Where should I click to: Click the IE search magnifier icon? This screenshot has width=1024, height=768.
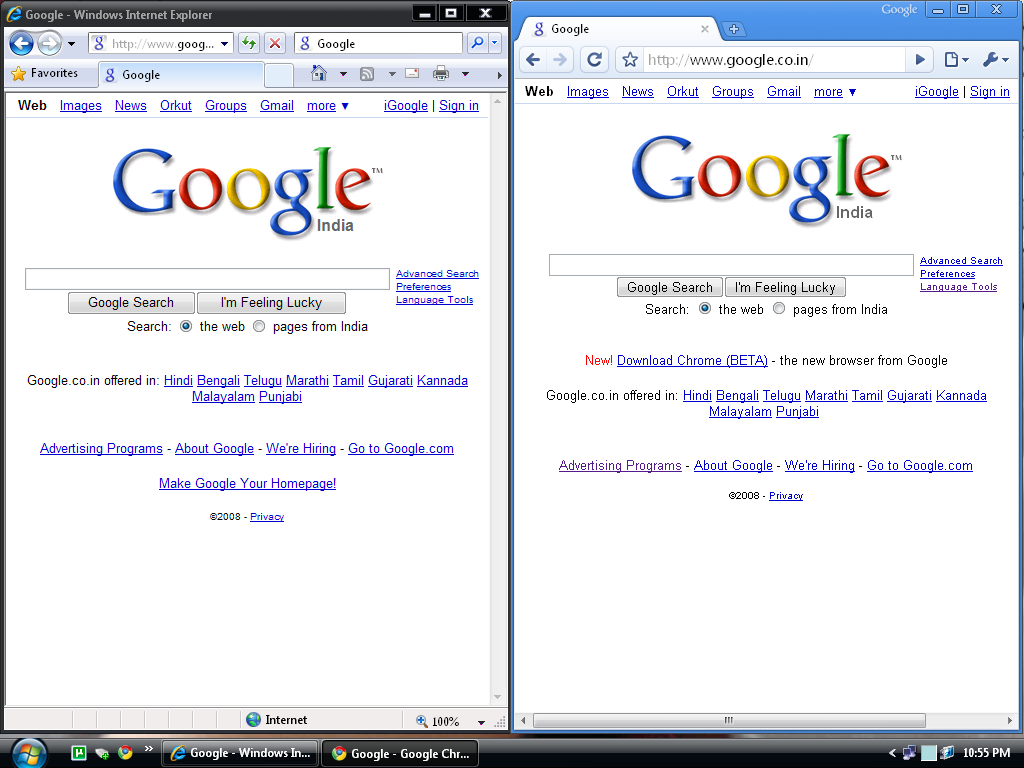tap(477, 43)
